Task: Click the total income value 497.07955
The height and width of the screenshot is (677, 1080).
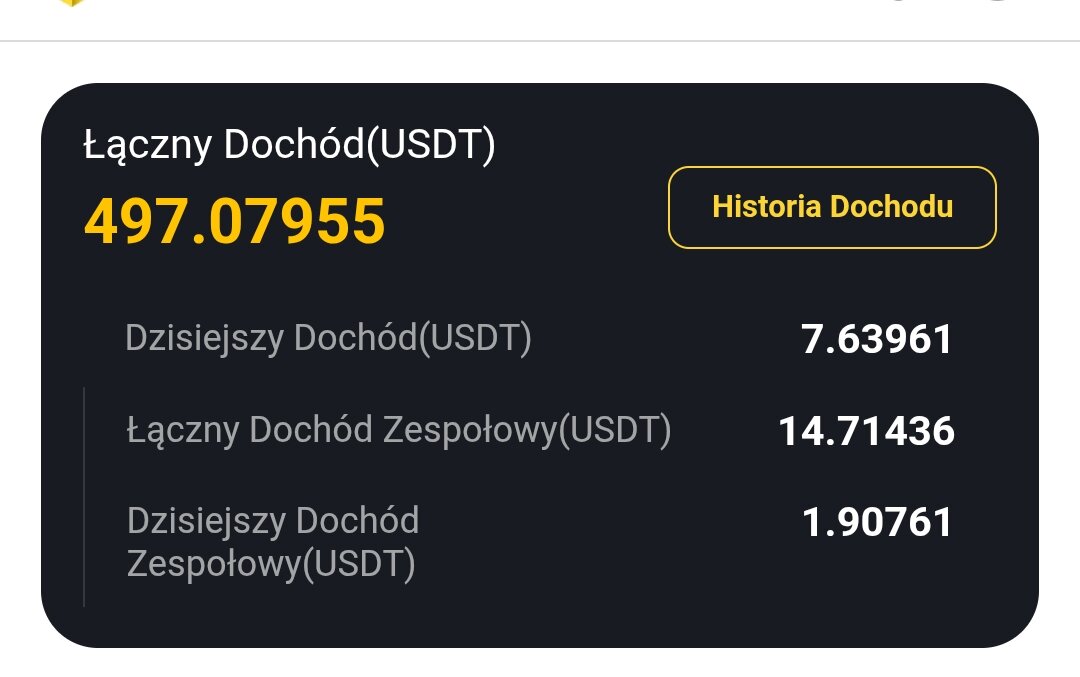Action: [x=235, y=221]
